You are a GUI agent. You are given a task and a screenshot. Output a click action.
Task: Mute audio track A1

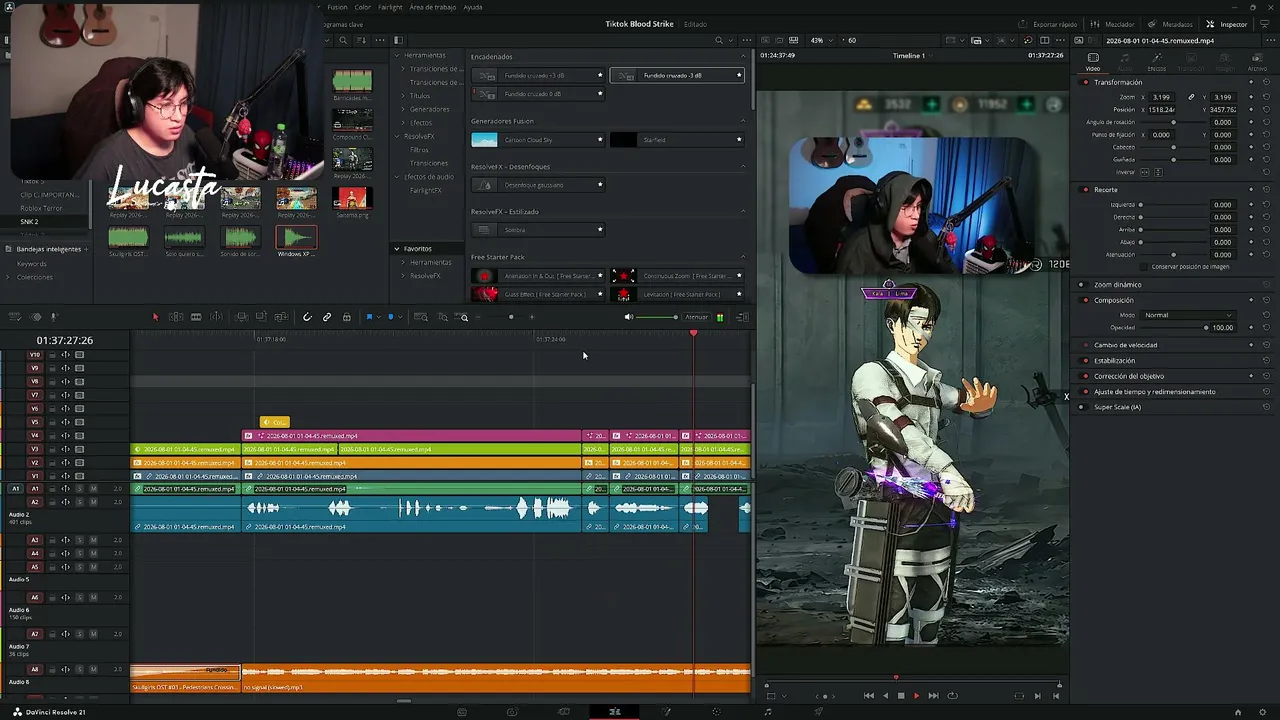tap(93, 488)
